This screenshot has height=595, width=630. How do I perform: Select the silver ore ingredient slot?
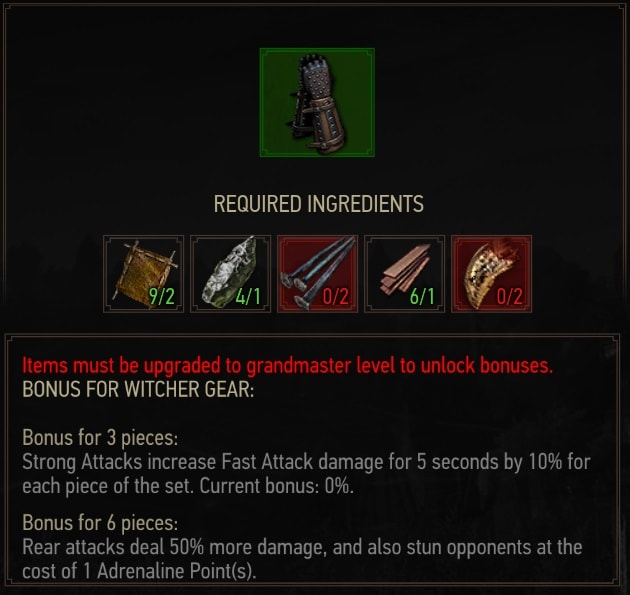(230, 274)
